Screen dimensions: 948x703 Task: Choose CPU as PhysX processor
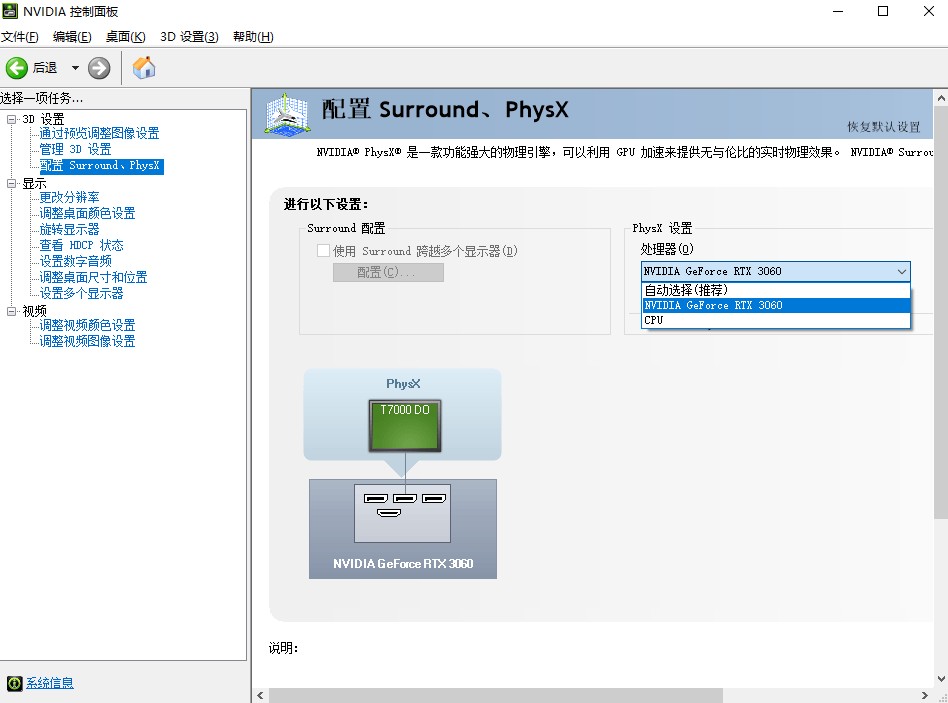point(776,320)
